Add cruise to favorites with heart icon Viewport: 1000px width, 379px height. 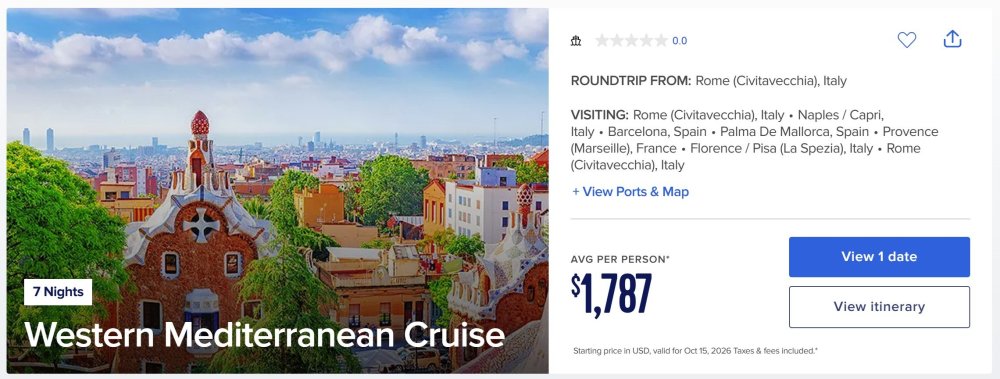pyautogui.click(x=906, y=40)
